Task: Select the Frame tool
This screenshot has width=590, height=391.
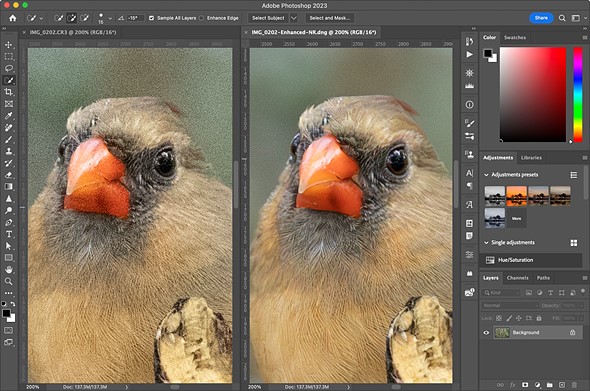Action: click(9, 104)
